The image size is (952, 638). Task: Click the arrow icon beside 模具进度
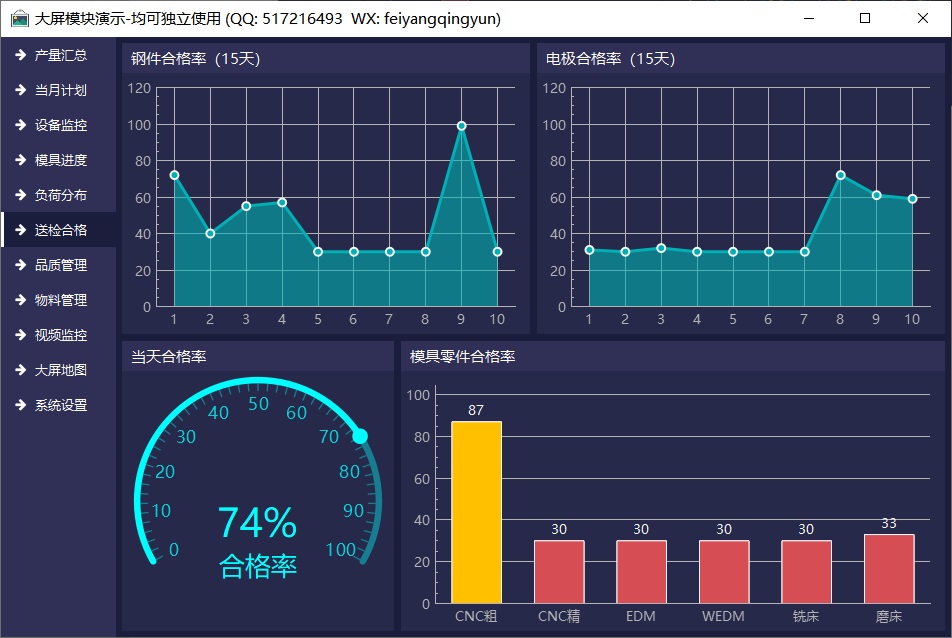click(20, 160)
